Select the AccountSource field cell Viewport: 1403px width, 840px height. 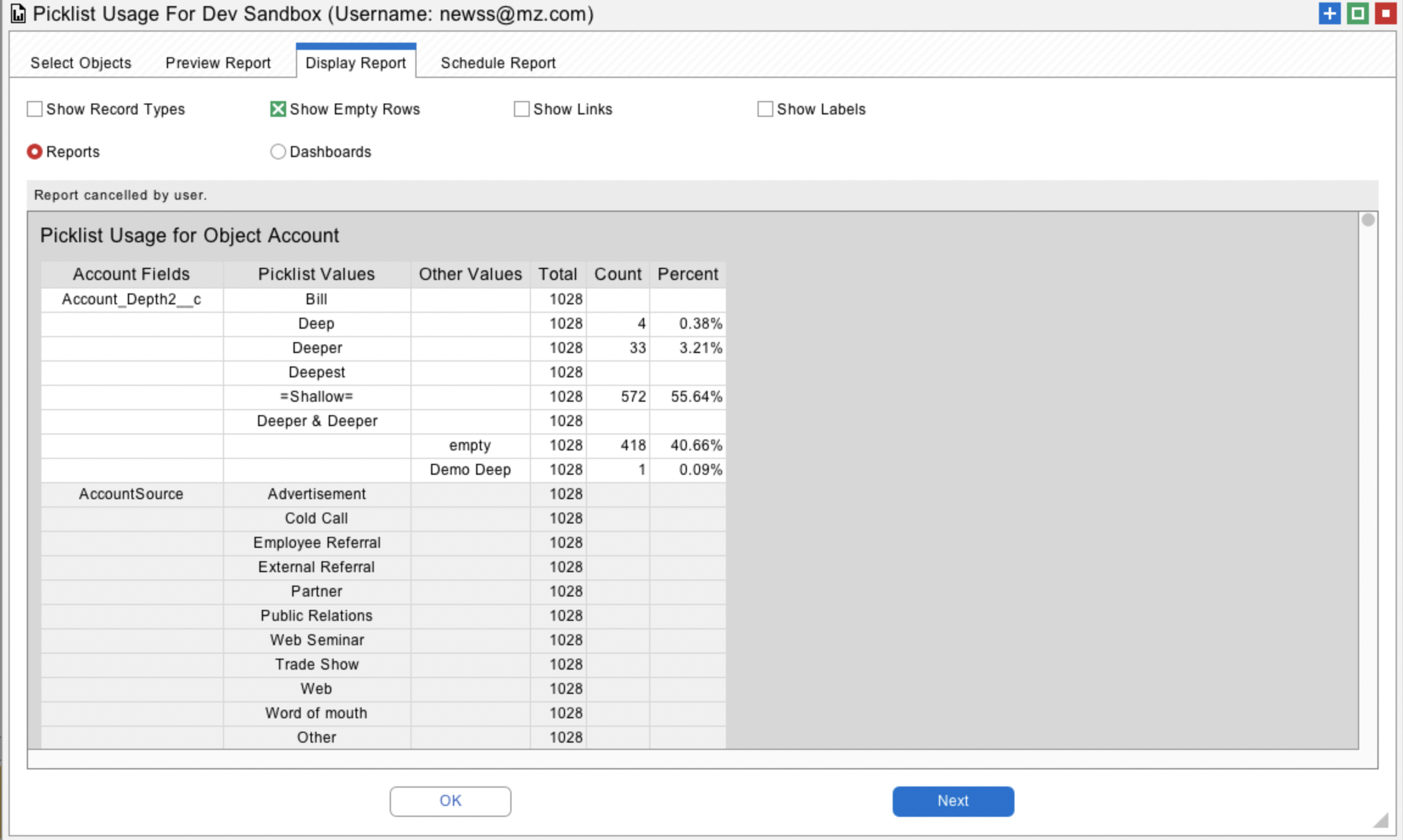tap(132, 494)
